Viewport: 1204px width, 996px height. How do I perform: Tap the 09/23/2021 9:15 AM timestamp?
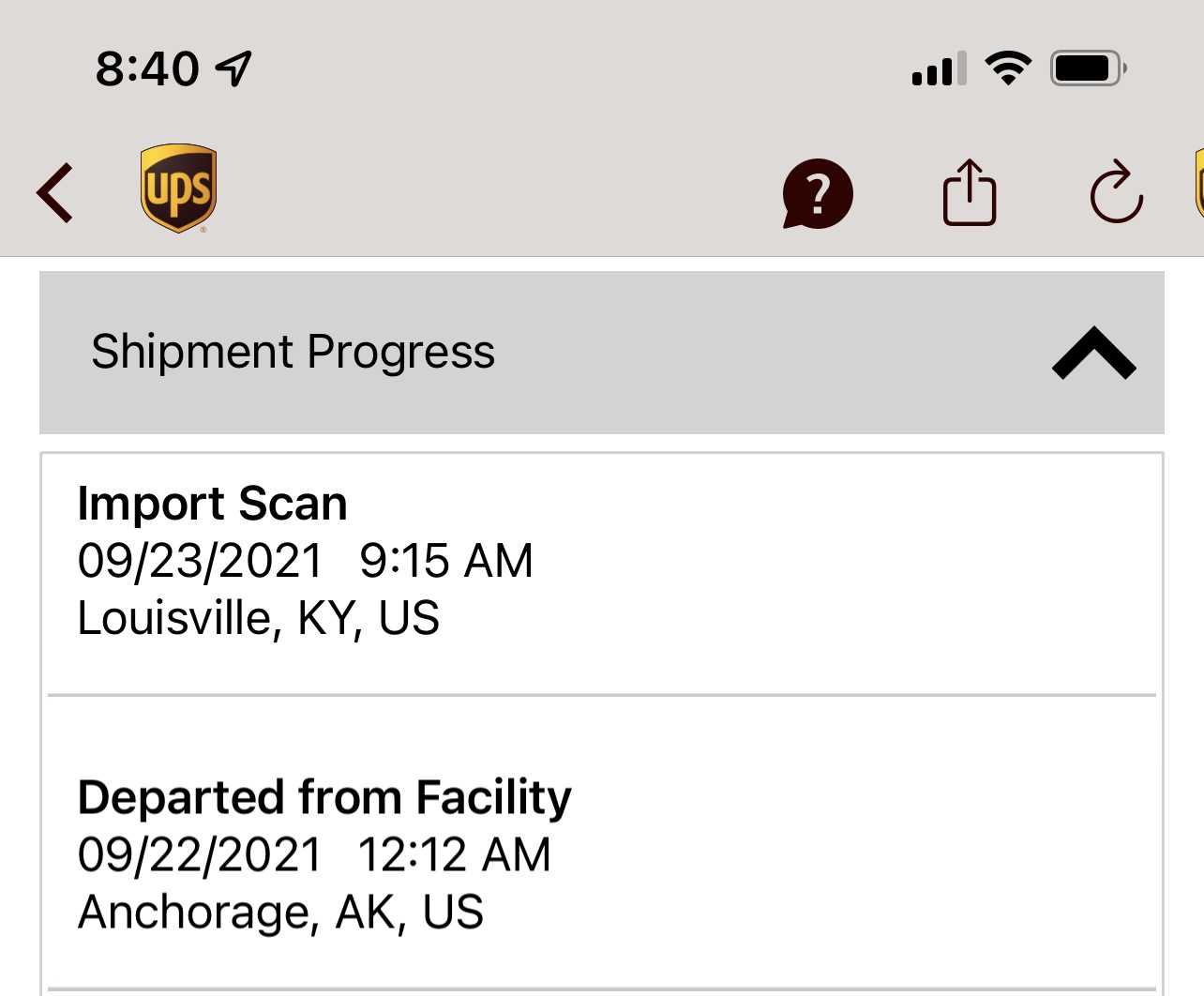(x=306, y=561)
